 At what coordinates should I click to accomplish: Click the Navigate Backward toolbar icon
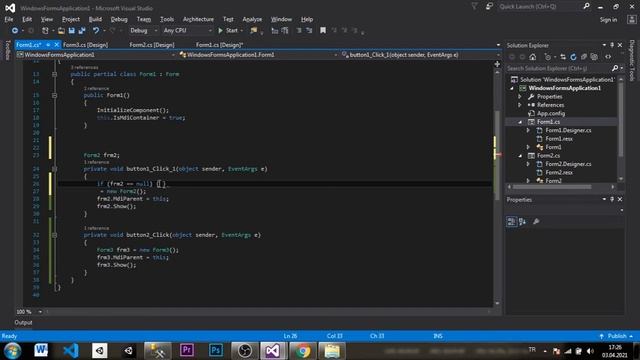click(x=15, y=31)
